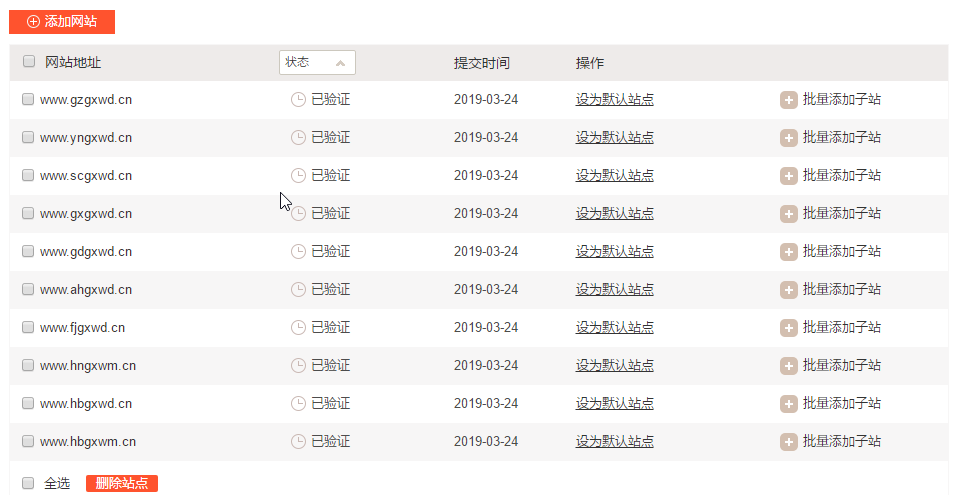Click the red 删除站点 button
Screen dimensions: 957x495
coord(122,483)
